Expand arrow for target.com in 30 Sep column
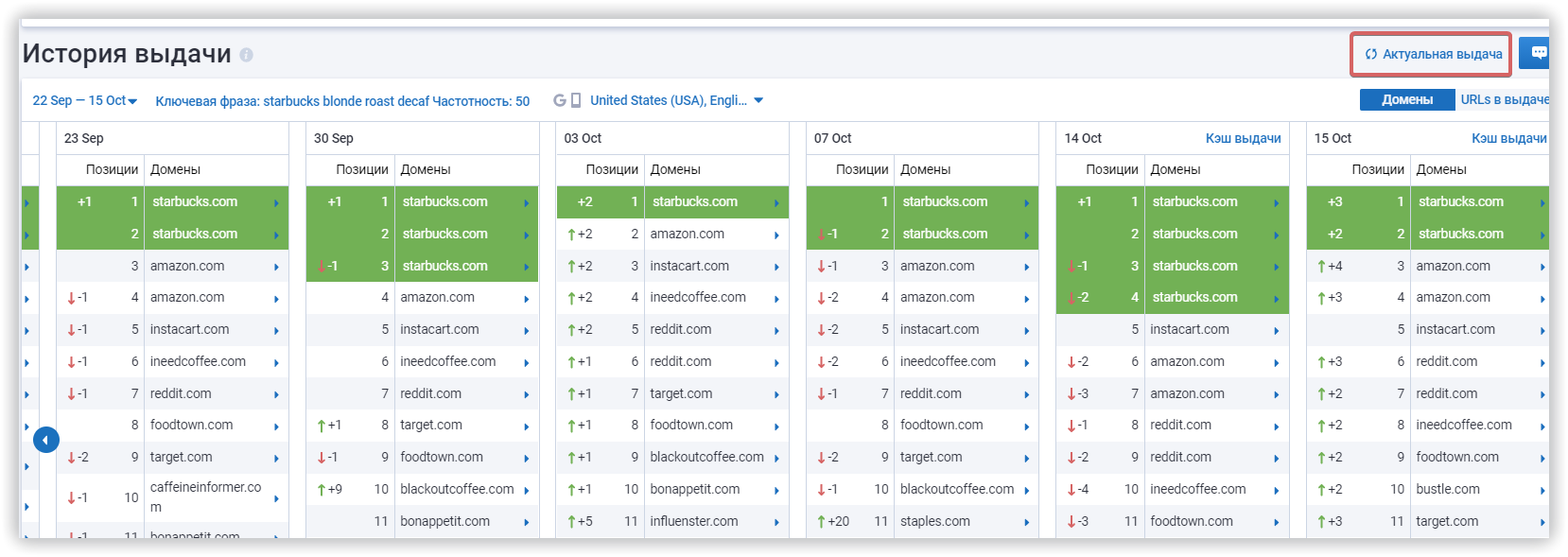1568x557 pixels. click(527, 426)
